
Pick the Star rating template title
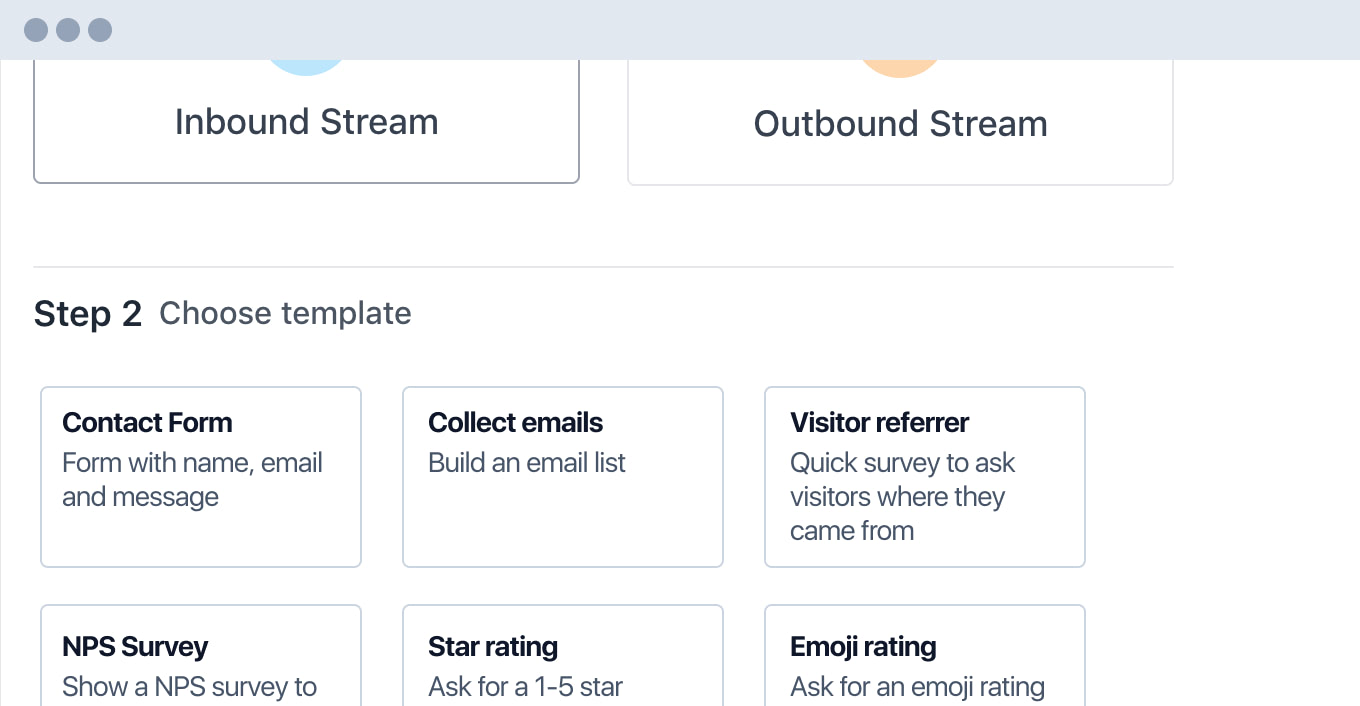493,647
